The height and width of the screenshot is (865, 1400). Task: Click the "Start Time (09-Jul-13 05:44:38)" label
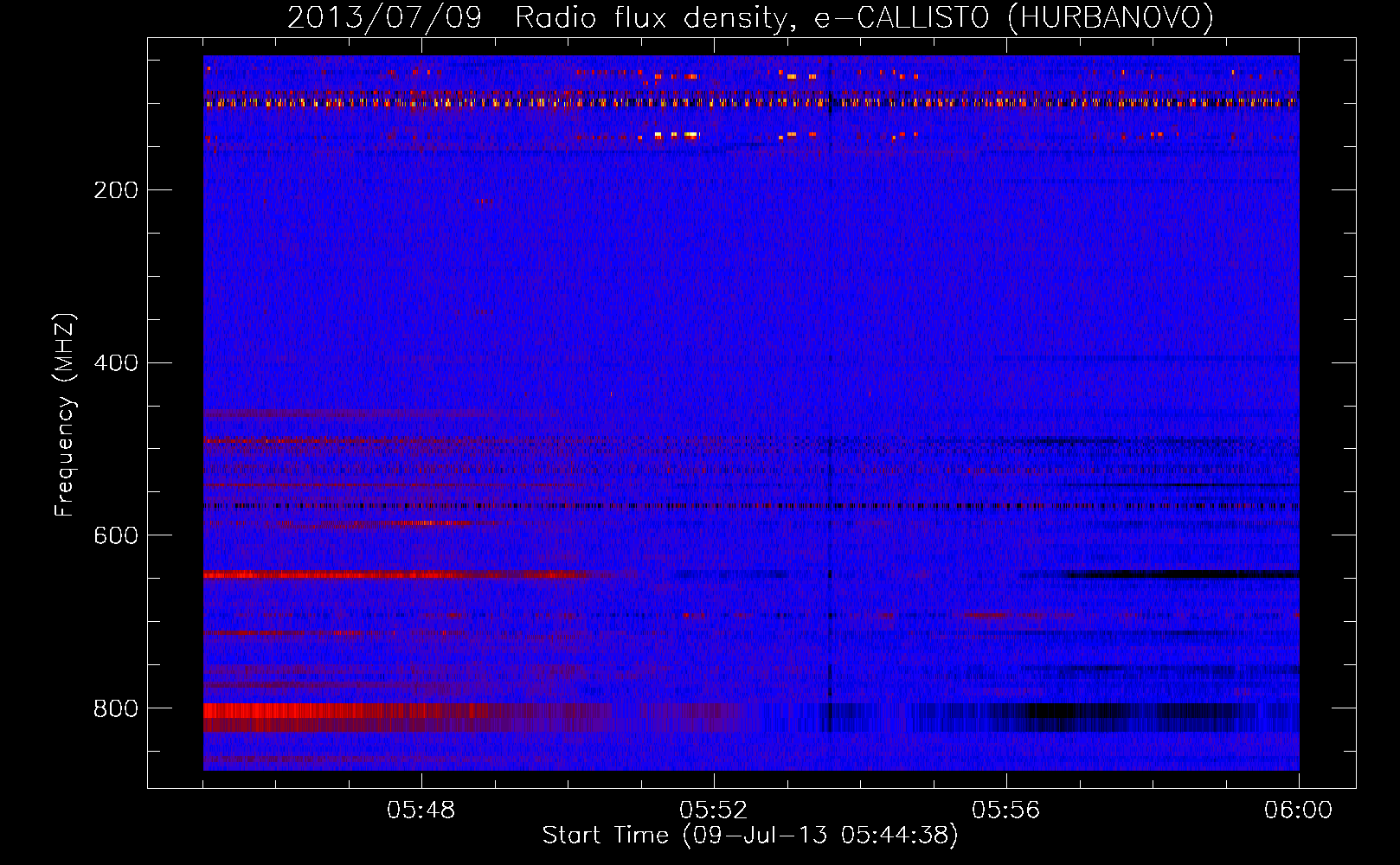click(x=750, y=836)
